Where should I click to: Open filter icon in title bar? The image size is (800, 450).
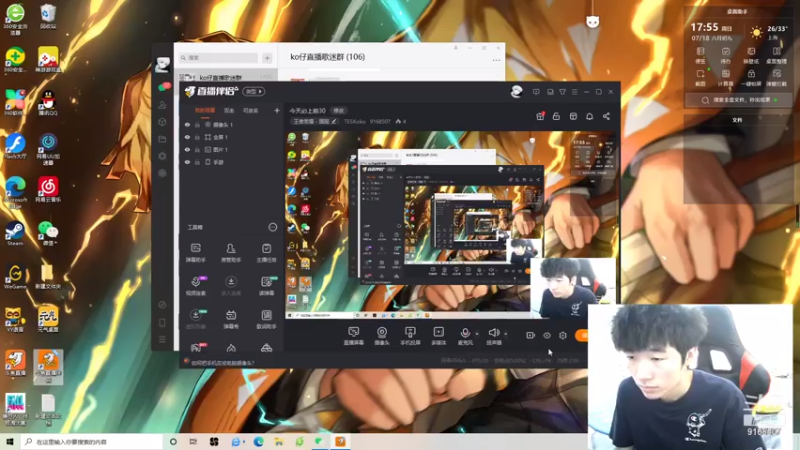click(x=562, y=92)
